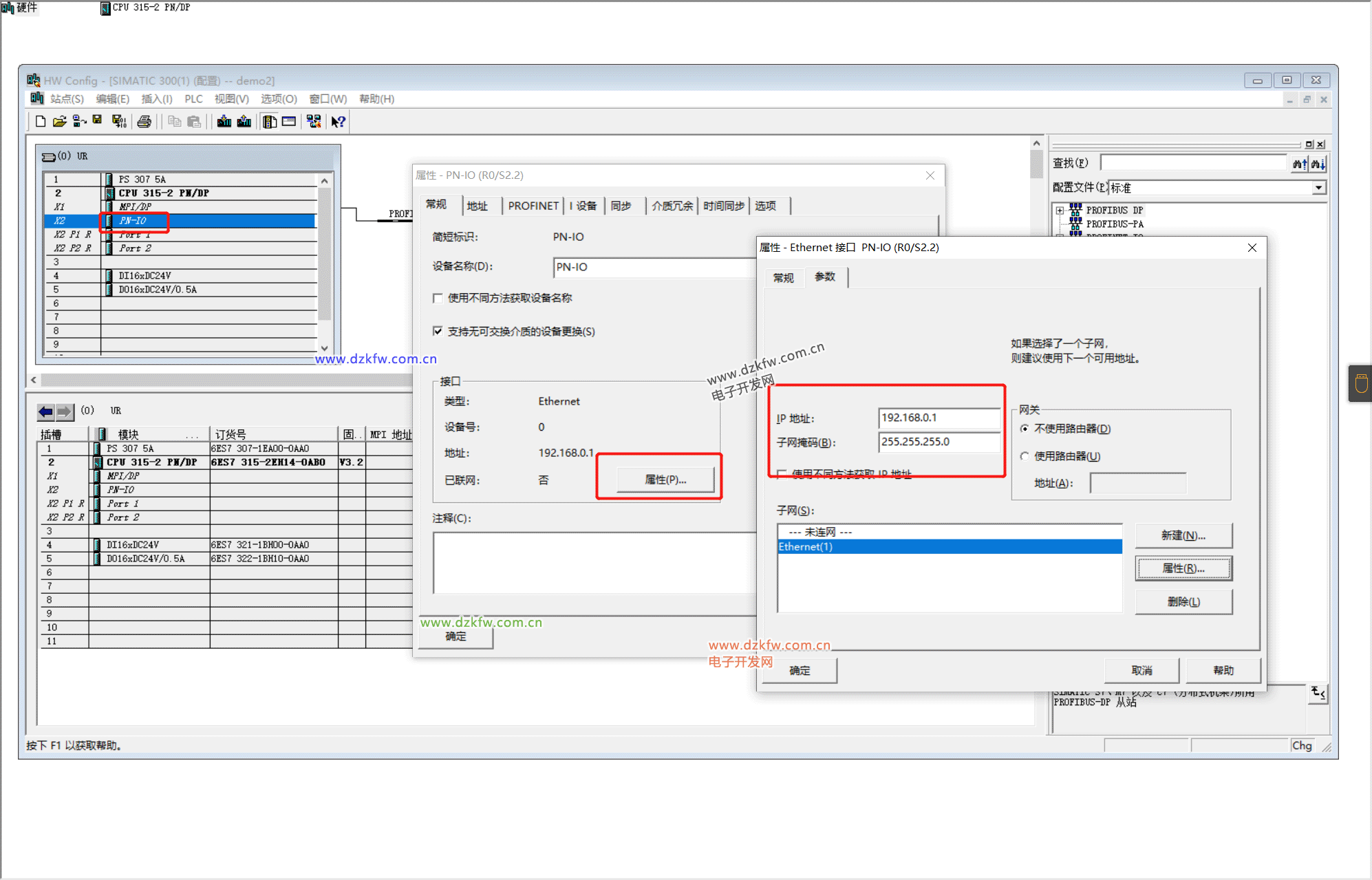The height and width of the screenshot is (880, 1372).
Task: Click Download to module toolbar icon
Action: (x=224, y=122)
